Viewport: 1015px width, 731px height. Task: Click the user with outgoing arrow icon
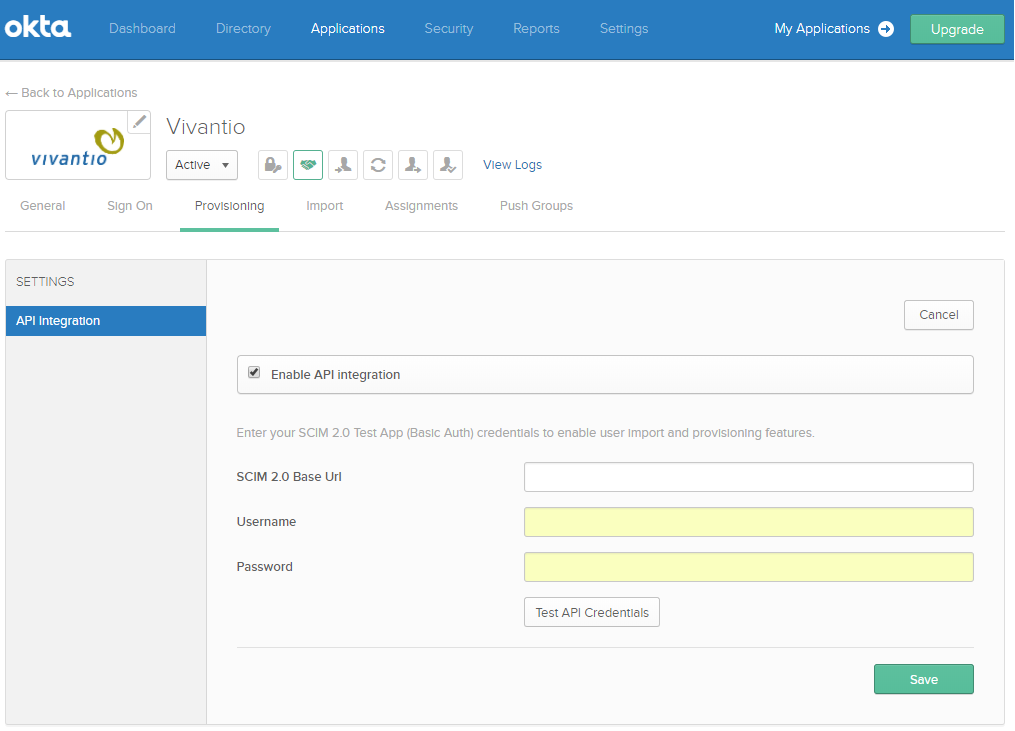click(x=413, y=165)
